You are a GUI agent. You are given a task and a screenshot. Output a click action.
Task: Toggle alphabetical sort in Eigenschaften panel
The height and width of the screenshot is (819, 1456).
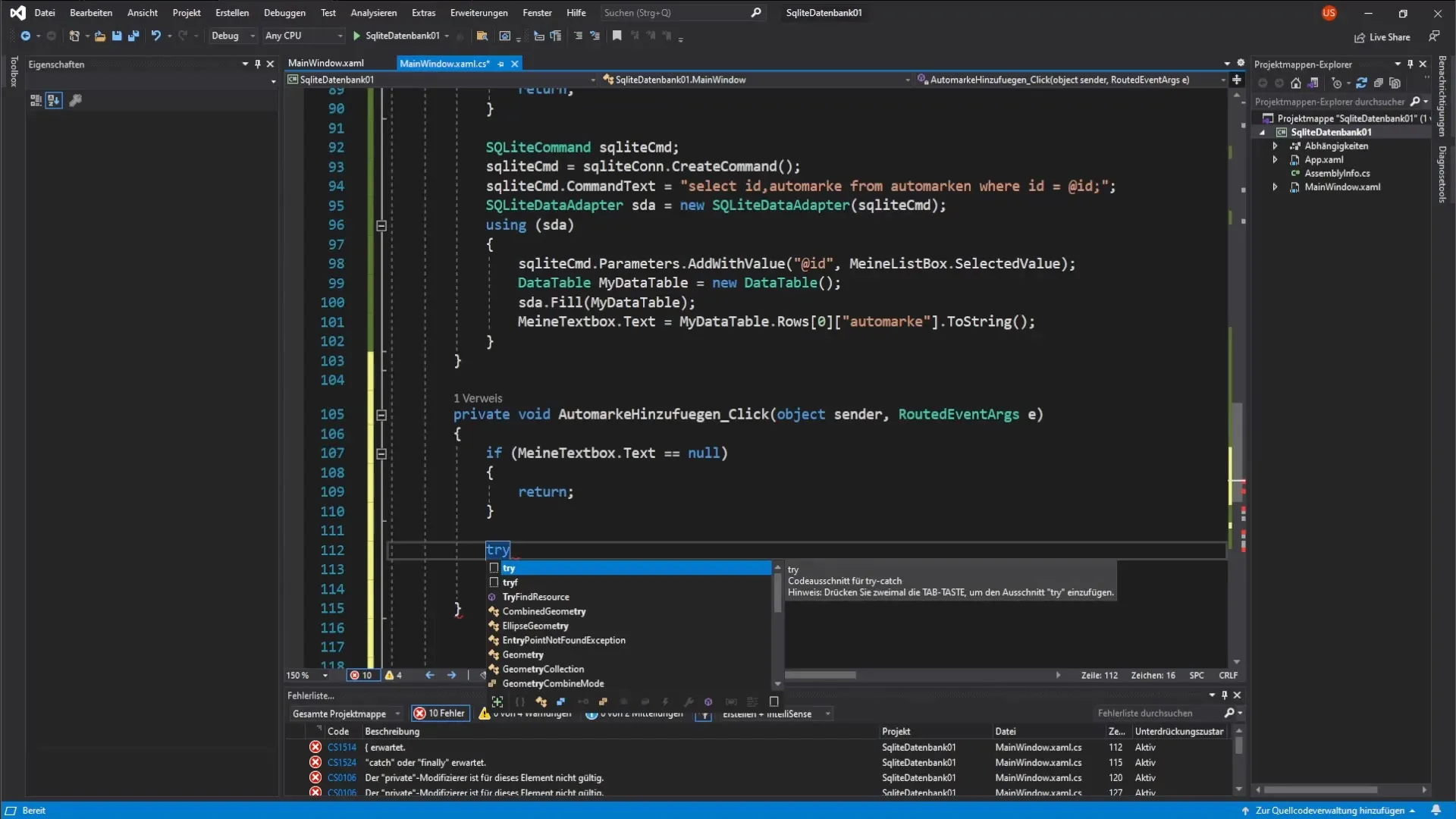[x=53, y=100]
